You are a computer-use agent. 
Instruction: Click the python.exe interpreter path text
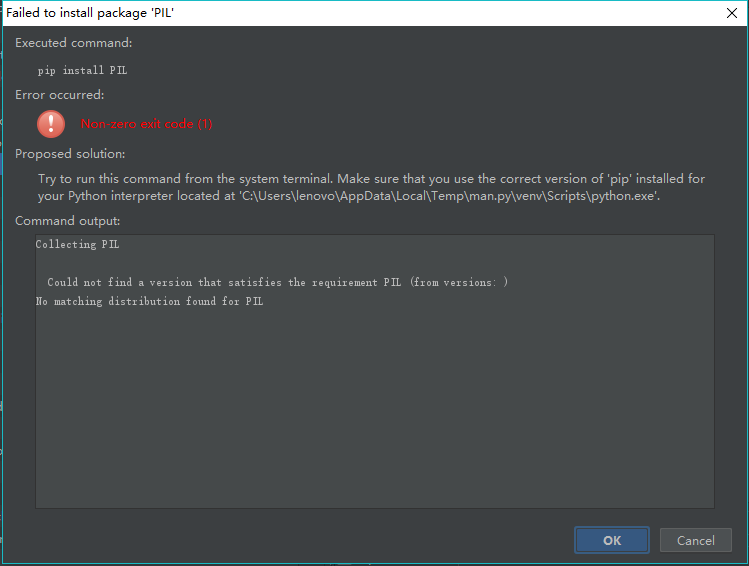449,196
